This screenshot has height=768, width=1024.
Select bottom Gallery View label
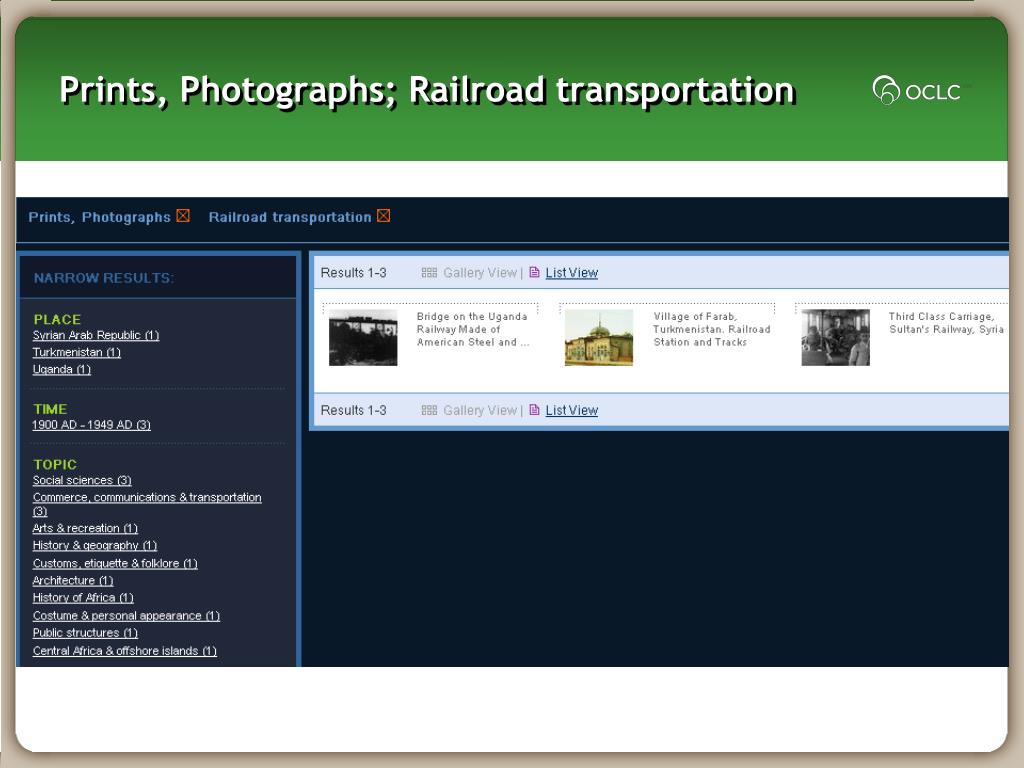pos(480,411)
